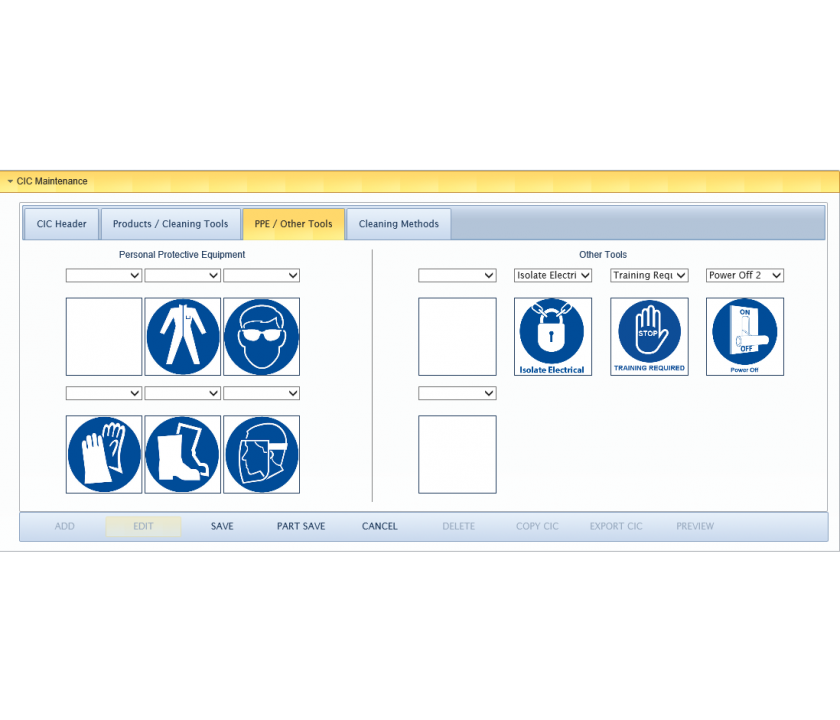Click the SAVE button

[x=222, y=526]
